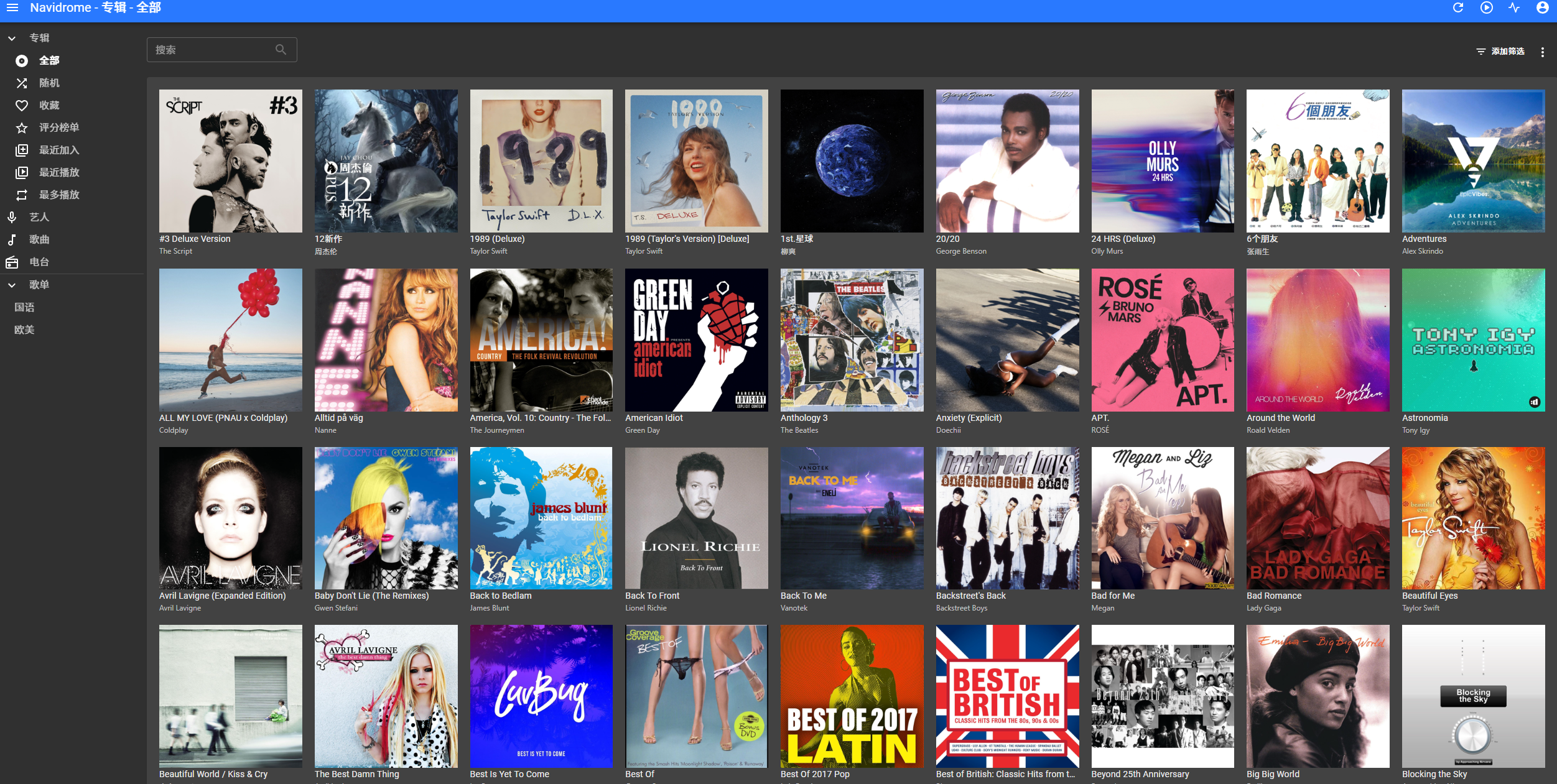Image resolution: width=1557 pixels, height=784 pixels.
Task: Collapse the 专辑 section chevron
Action: tap(12, 38)
